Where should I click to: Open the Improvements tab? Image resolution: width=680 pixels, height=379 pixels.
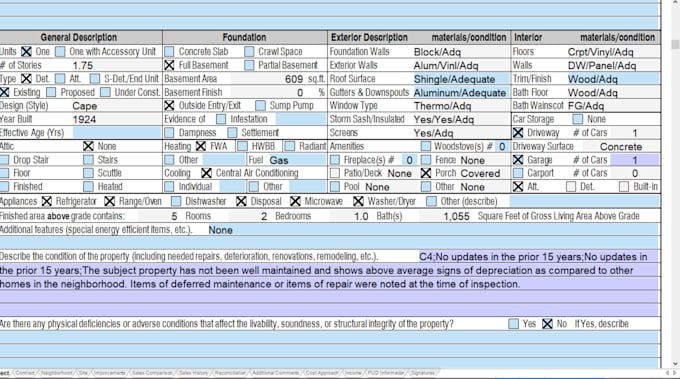110,373
